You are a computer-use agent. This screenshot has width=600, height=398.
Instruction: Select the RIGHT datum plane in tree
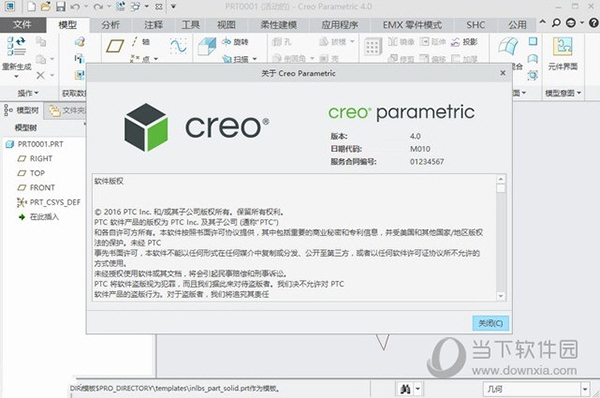point(35,158)
